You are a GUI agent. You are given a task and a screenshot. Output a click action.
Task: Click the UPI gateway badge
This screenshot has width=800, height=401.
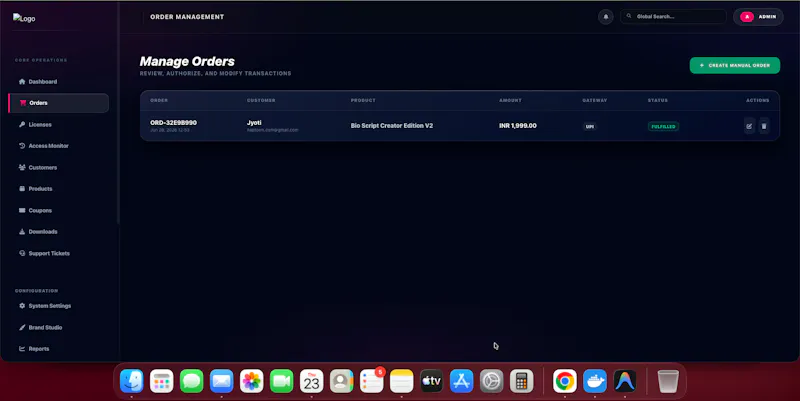tap(590, 127)
